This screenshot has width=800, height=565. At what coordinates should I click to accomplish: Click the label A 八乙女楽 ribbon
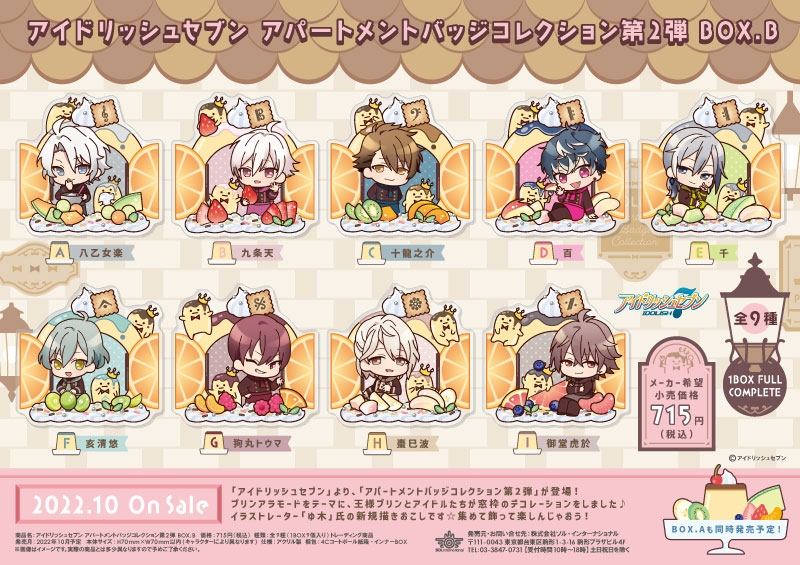point(90,252)
